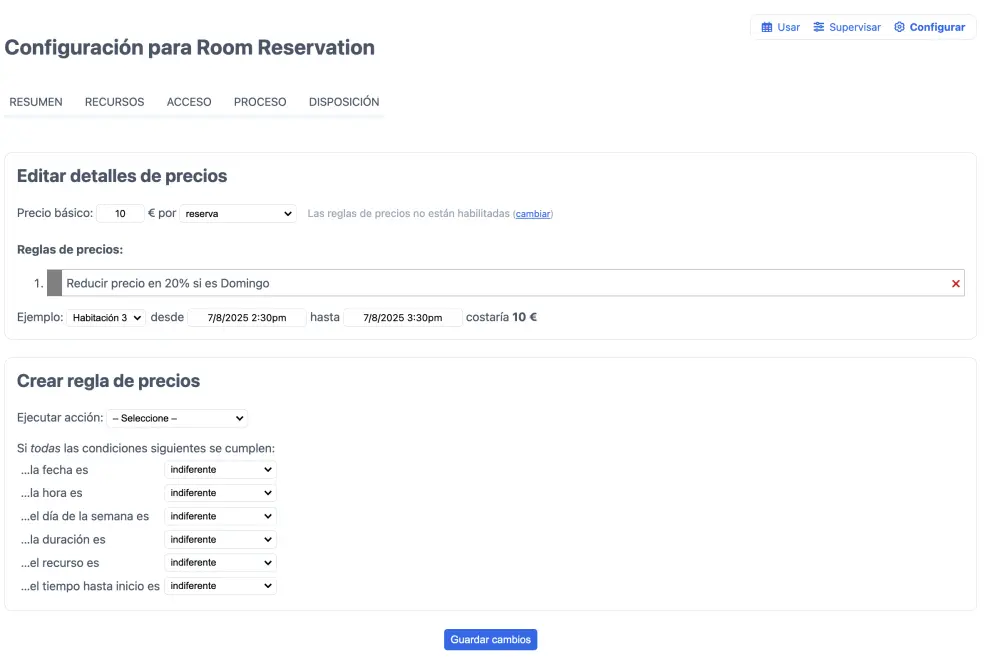
Task: Switch to the ACCESO tab
Action: [x=189, y=102]
